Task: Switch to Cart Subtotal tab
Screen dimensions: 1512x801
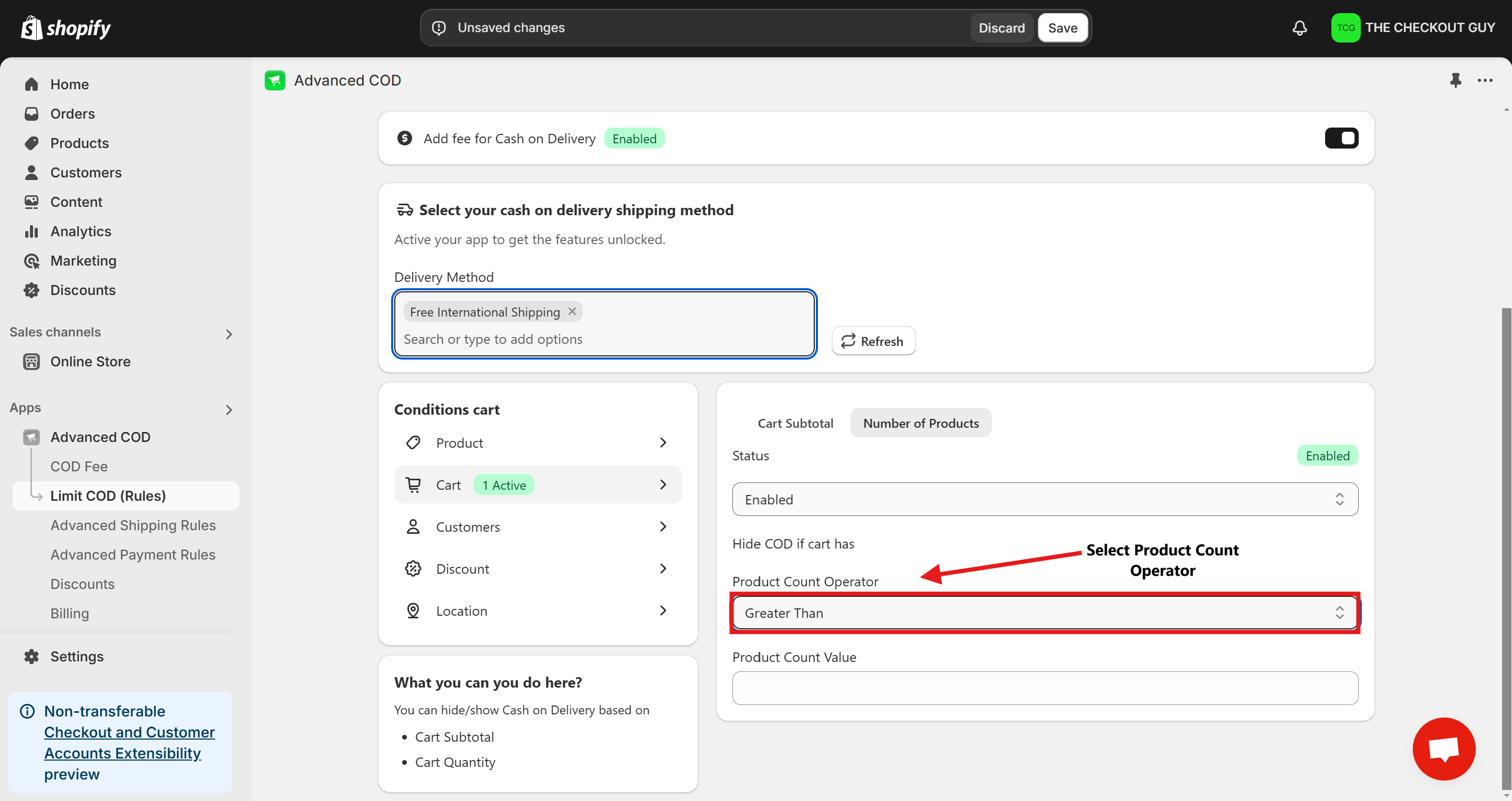Action: pos(795,423)
